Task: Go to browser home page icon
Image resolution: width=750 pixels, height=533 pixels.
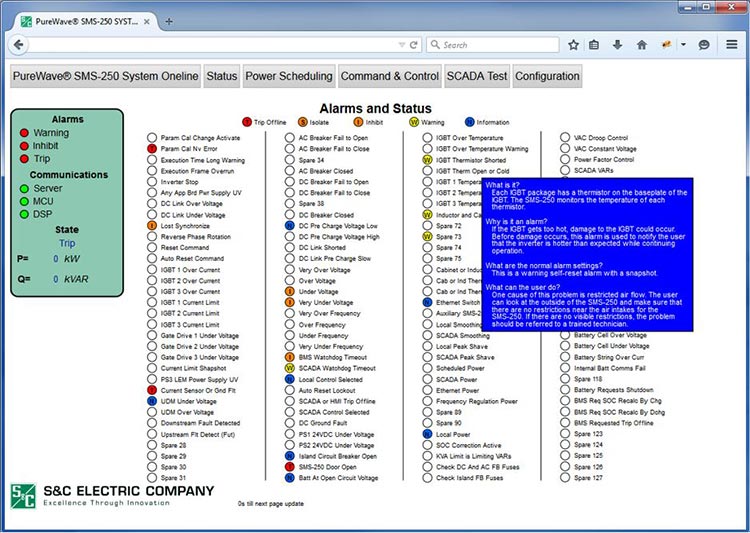Action: [642, 44]
